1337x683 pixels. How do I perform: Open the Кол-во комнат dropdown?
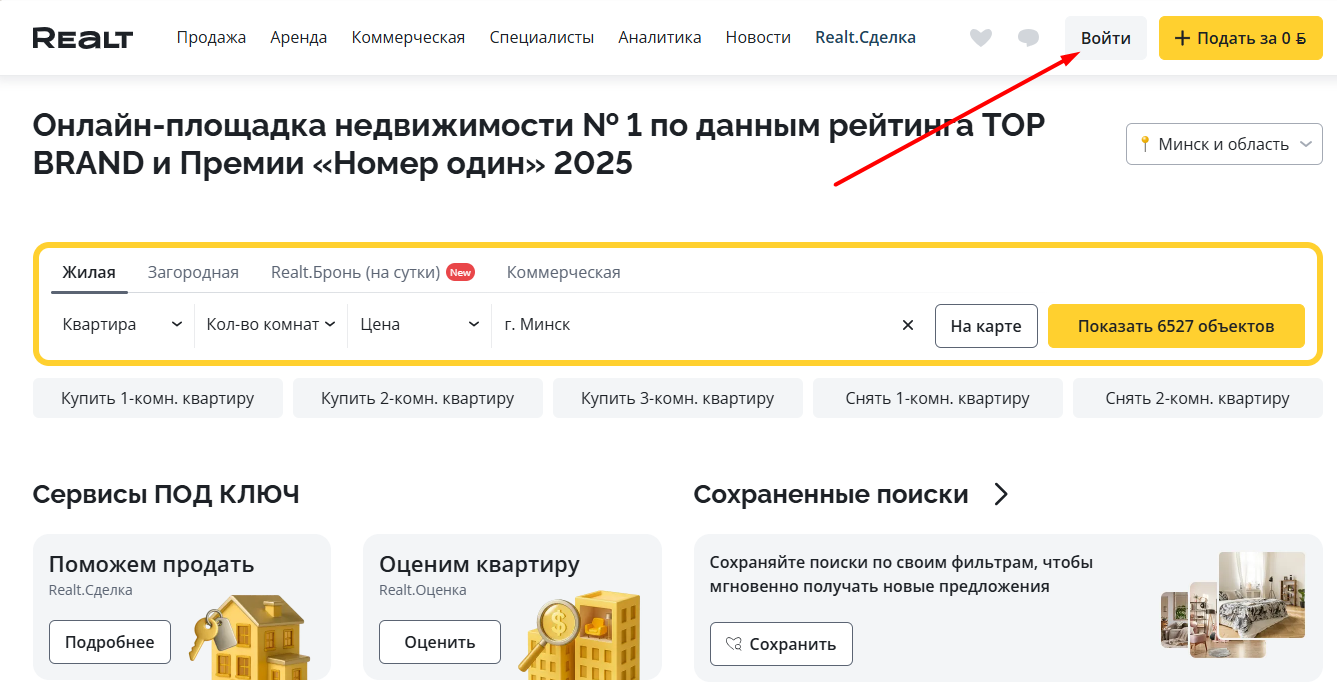(270, 325)
